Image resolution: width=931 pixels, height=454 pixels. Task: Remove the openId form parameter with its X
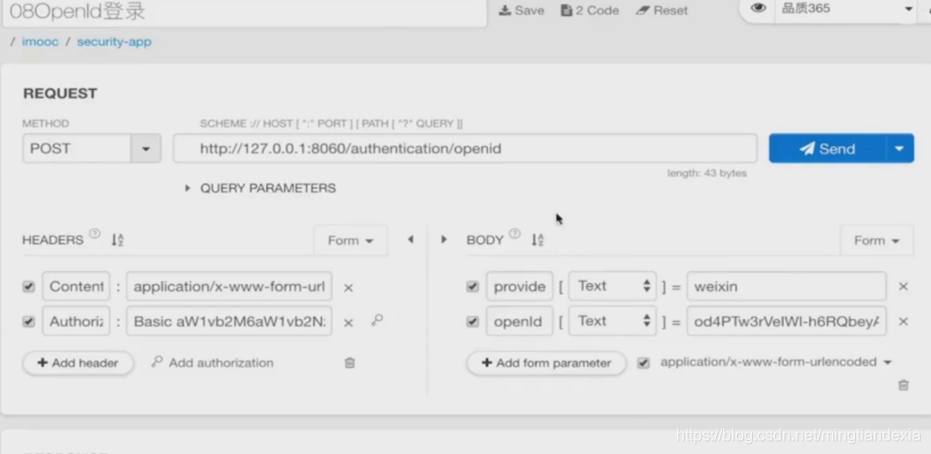903,322
